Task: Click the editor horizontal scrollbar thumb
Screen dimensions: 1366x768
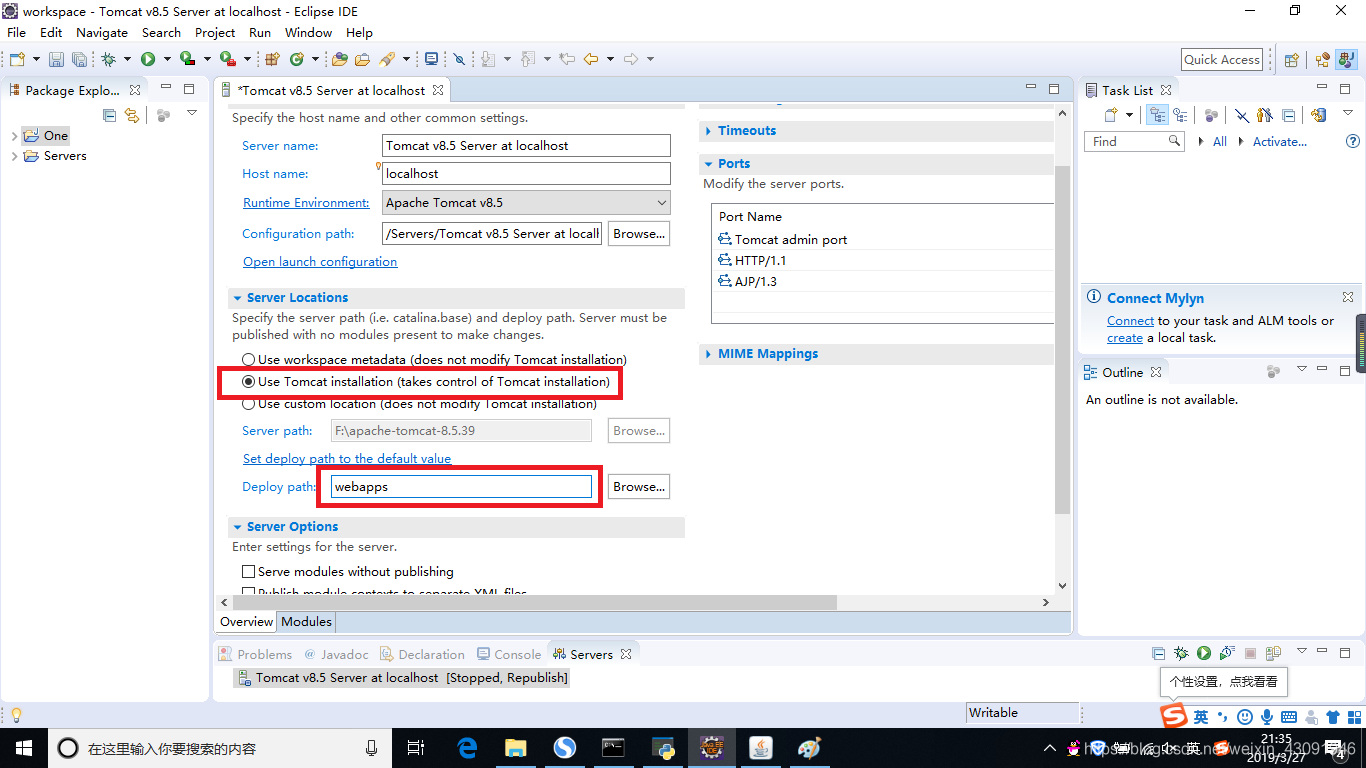Action: click(x=533, y=602)
